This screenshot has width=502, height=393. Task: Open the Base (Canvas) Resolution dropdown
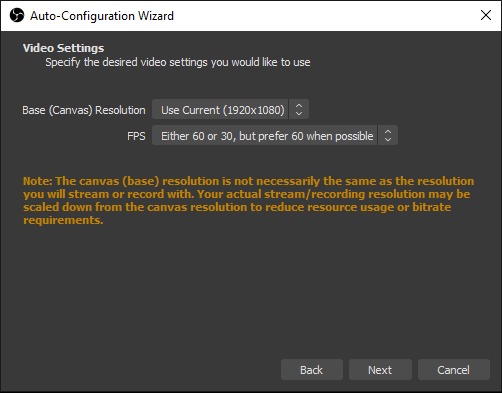(x=230, y=109)
